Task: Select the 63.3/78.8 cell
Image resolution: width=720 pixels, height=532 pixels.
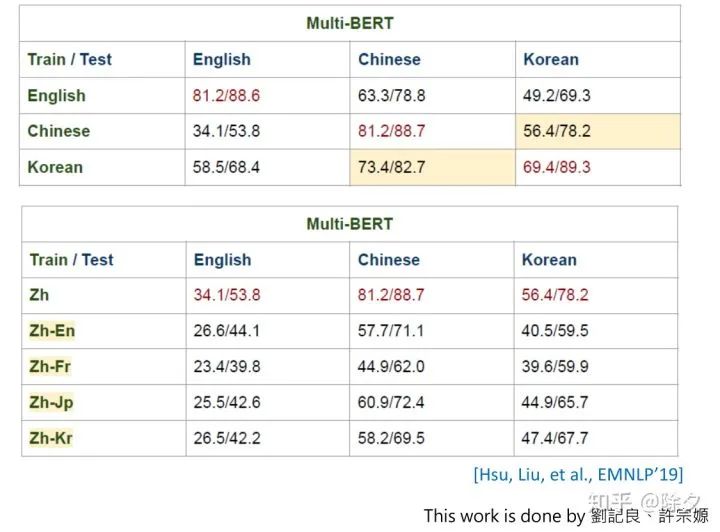Action: (x=391, y=96)
